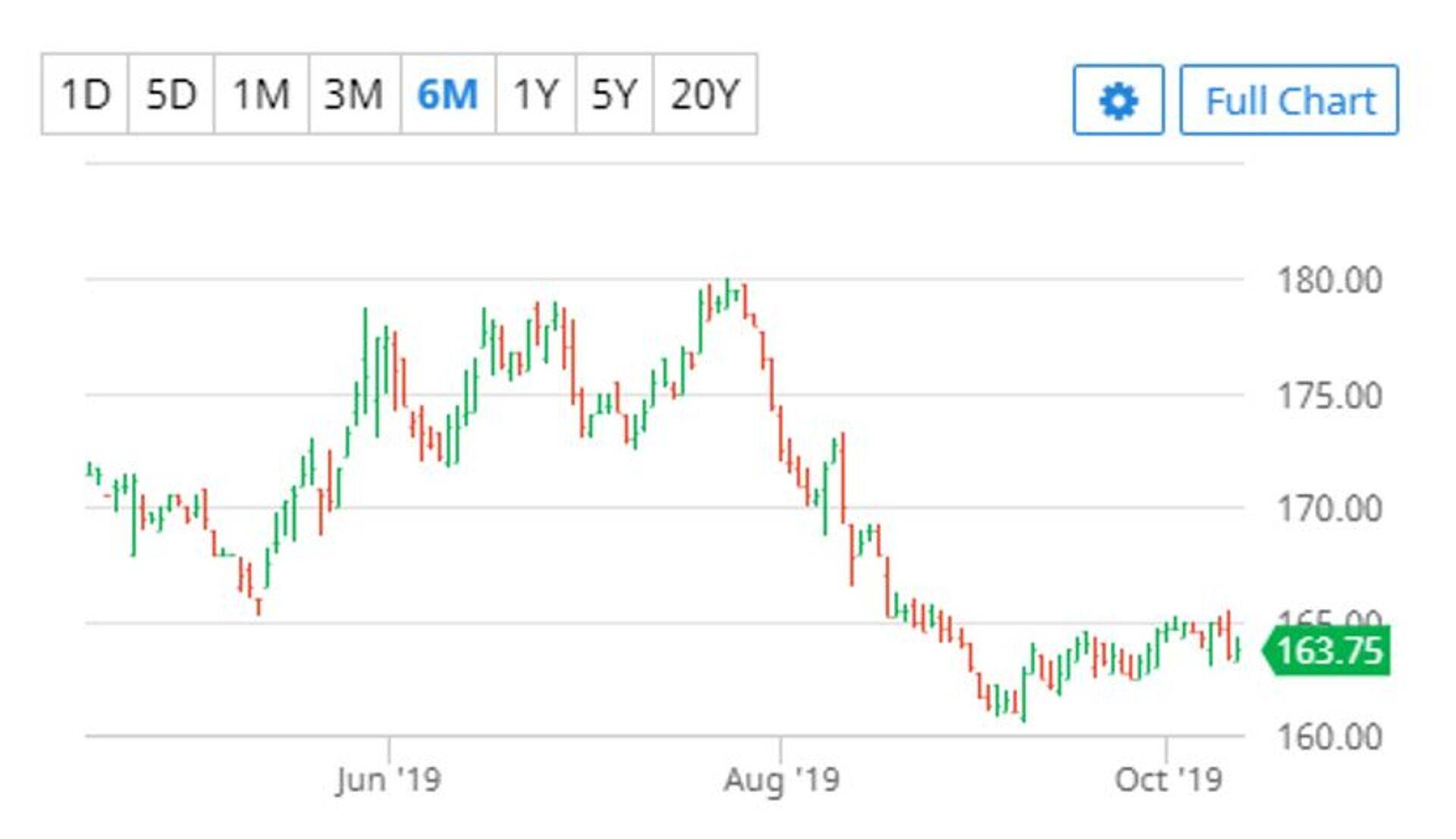
Task: Select the 1D time range
Action: (x=85, y=94)
